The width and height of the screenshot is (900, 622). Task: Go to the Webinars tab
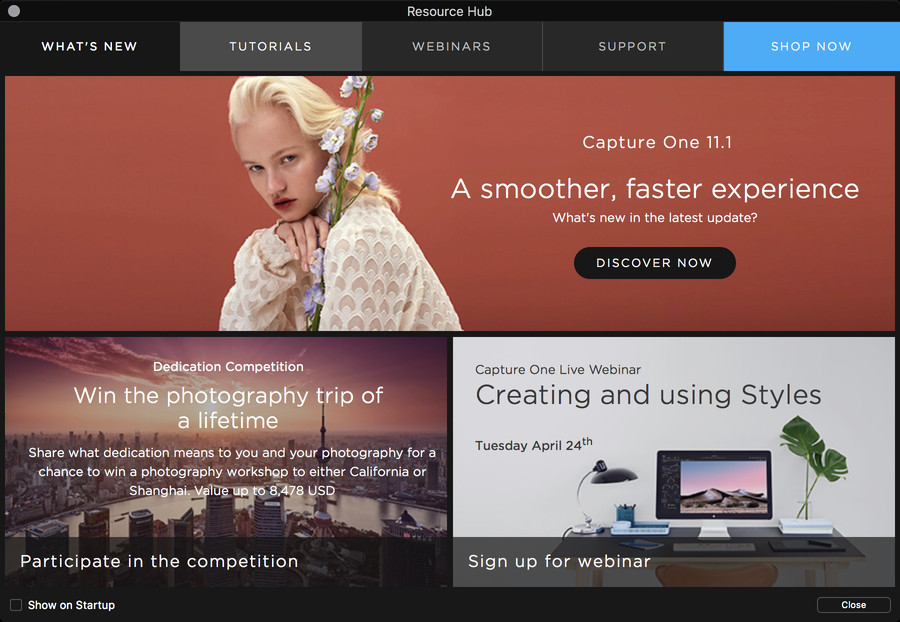pos(452,46)
